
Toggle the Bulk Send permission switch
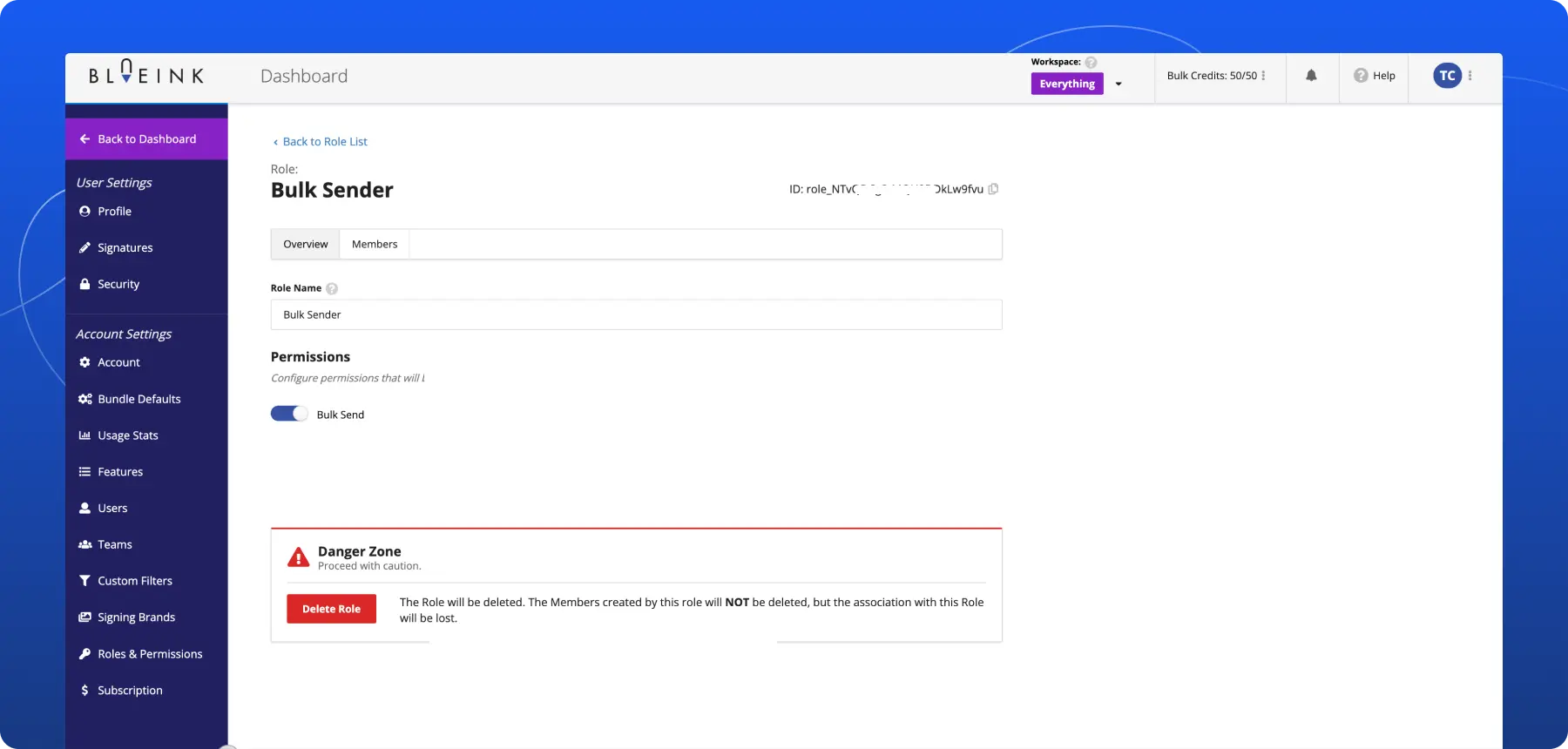tap(289, 414)
